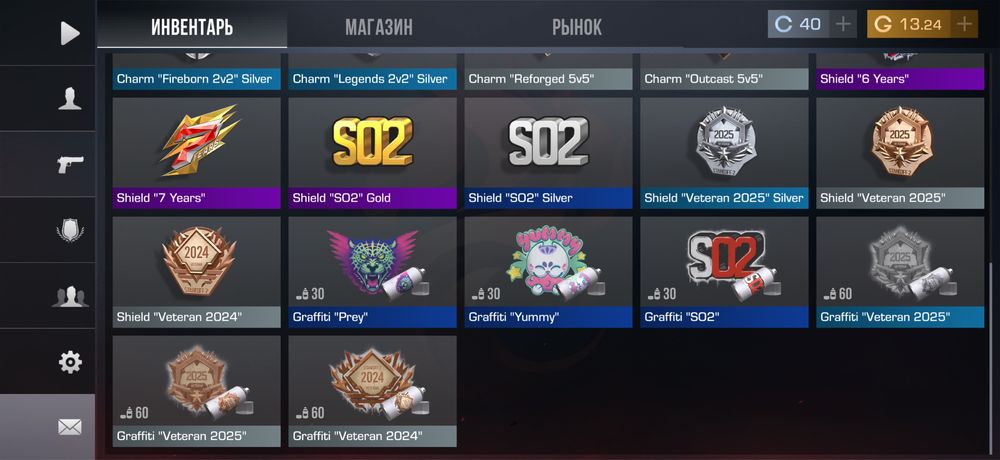Viewport: 1000px width, 460px height.
Task: Select Graffiti "Yummy" item
Action: (x=548, y=272)
